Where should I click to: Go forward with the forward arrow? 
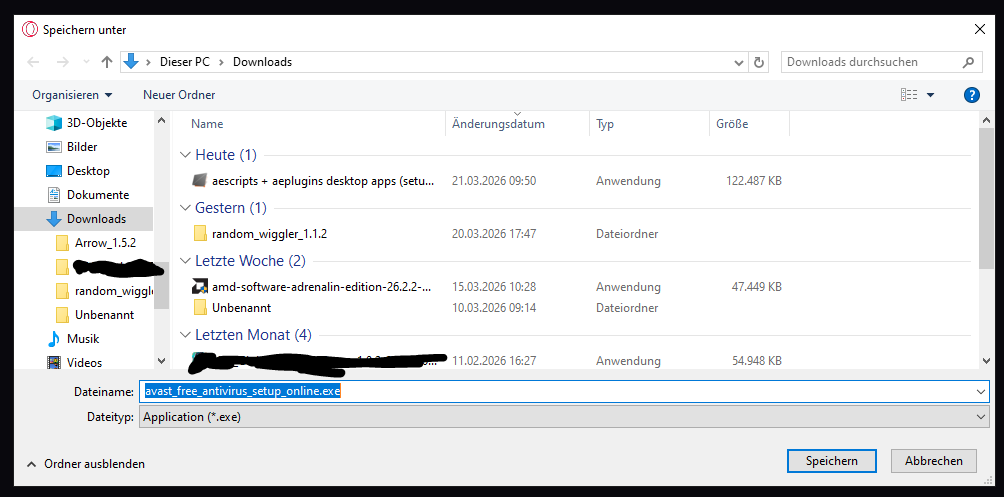pos(62,62)
